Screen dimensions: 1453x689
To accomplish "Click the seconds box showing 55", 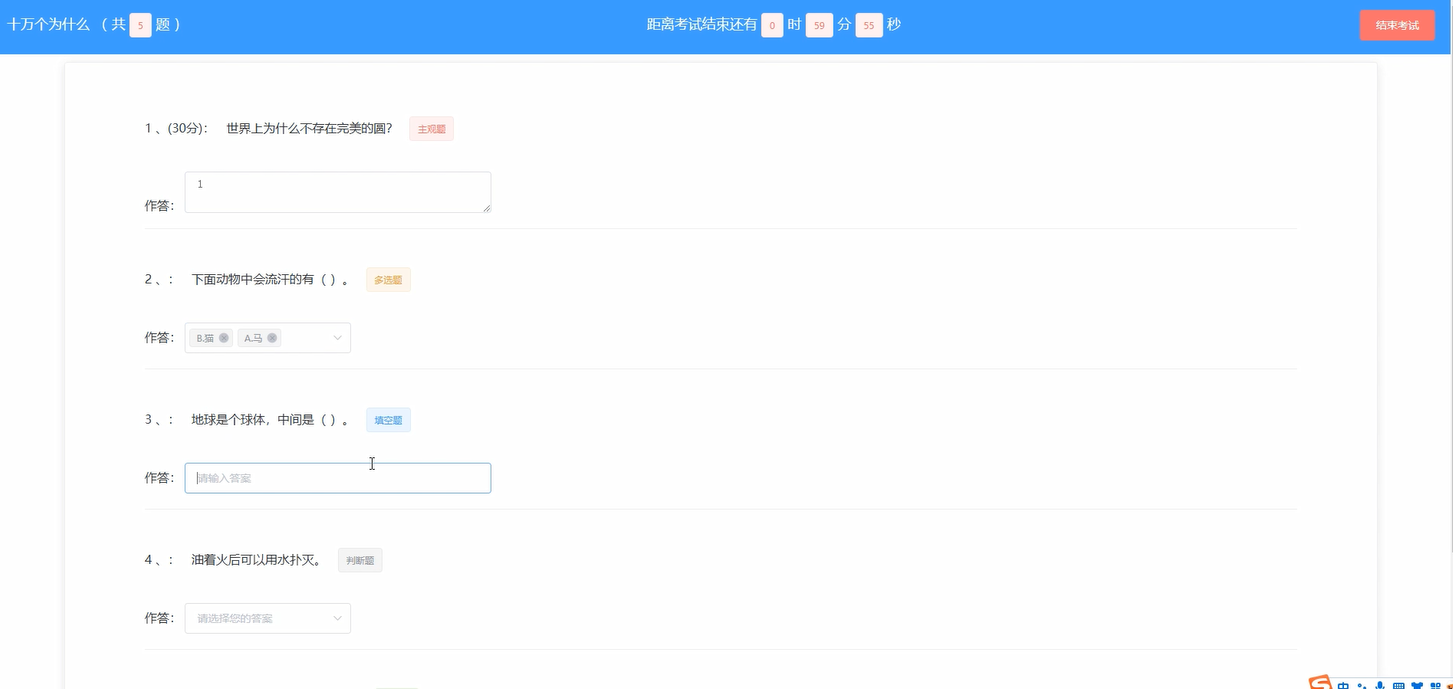I will pos(869,25).
